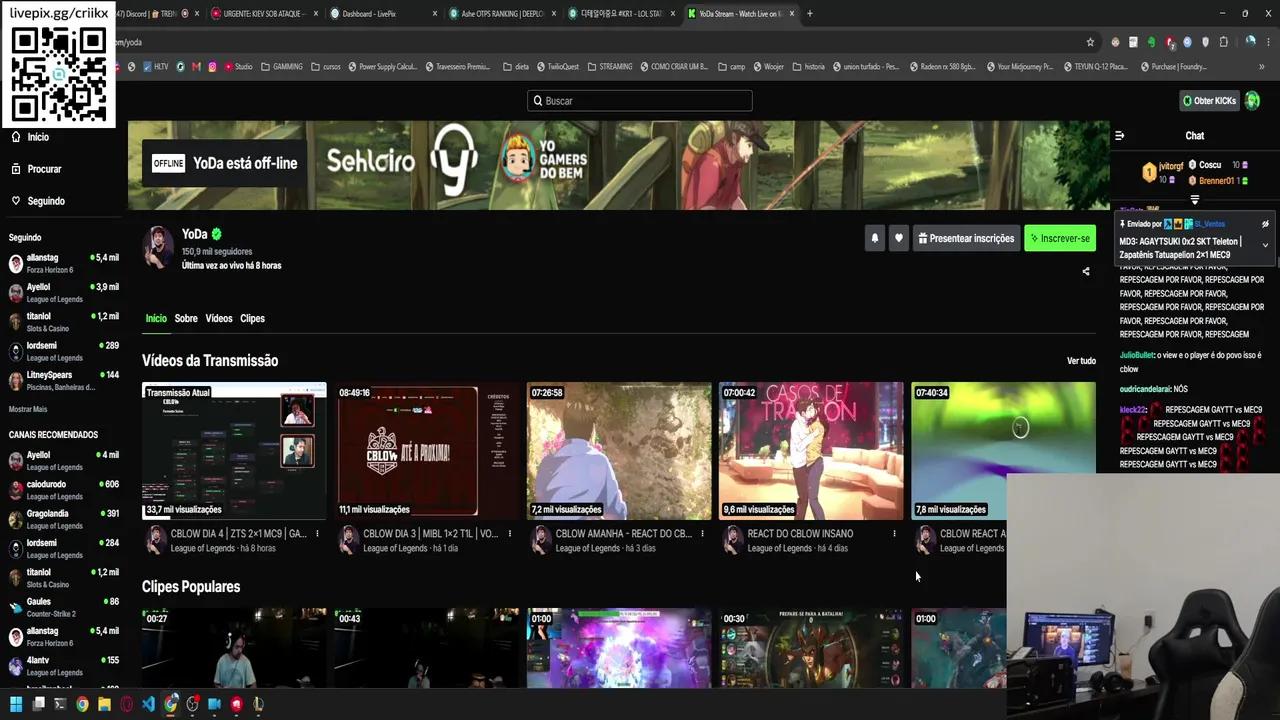
Task: Open options menu for CBLOW DIA 4 video
Action: (x=317, y=534)
